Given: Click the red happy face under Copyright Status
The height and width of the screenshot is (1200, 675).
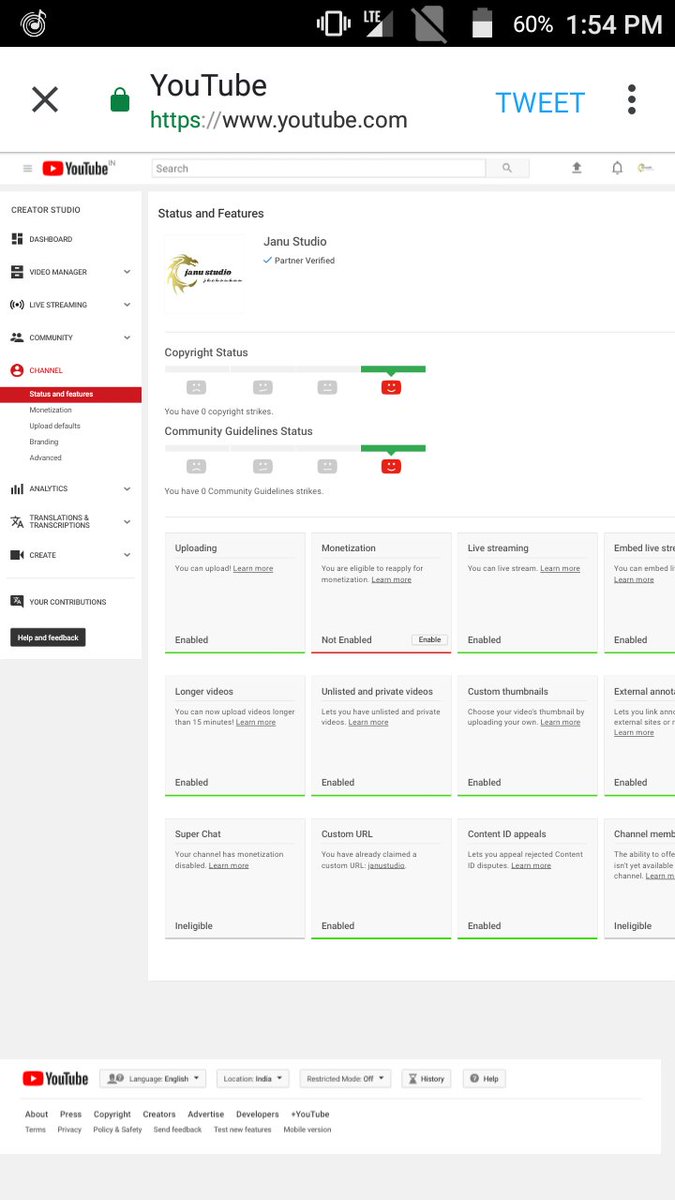Looking at the screenshot, I should coord(391,387).
